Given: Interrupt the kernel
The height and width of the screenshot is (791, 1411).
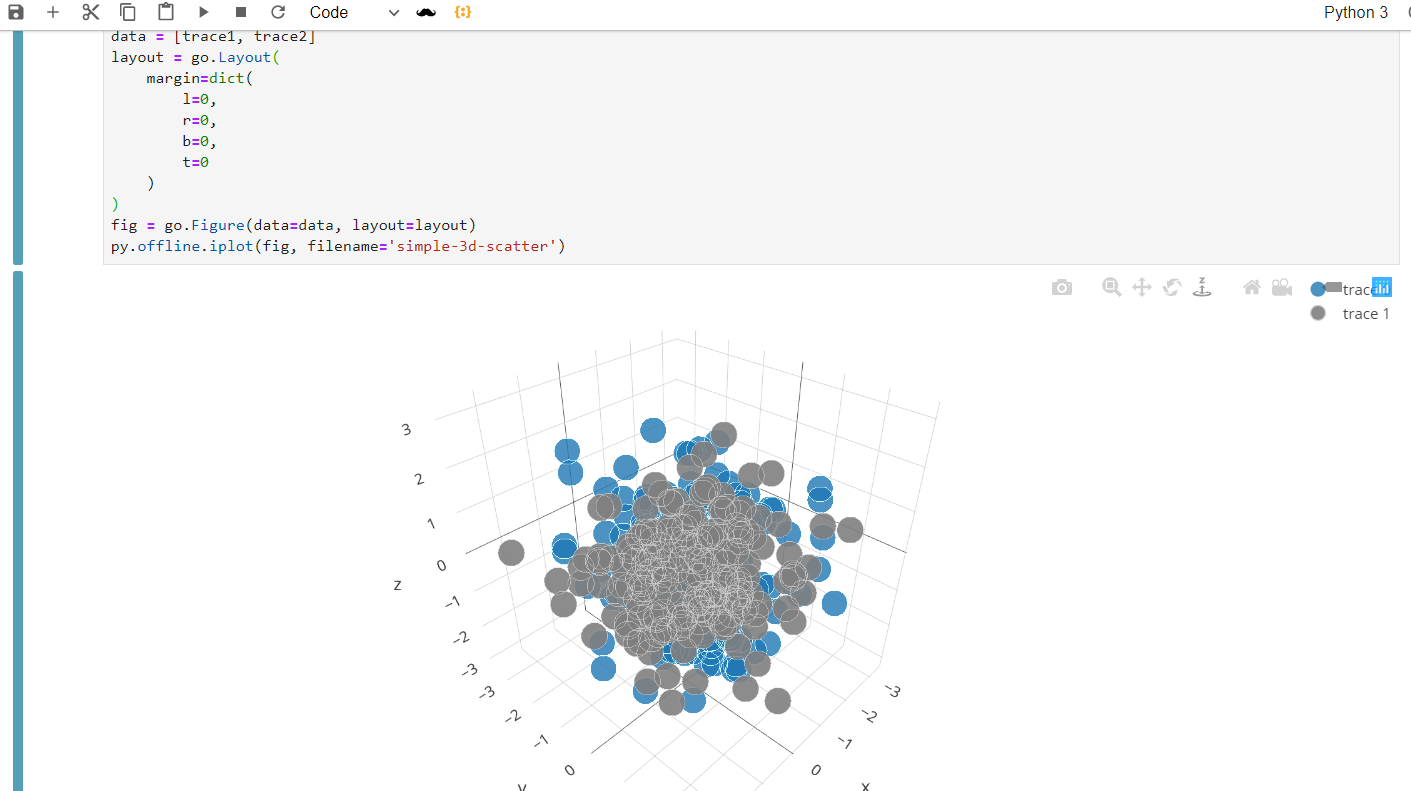Looking at the screenshot, I should tap(240, 12).
